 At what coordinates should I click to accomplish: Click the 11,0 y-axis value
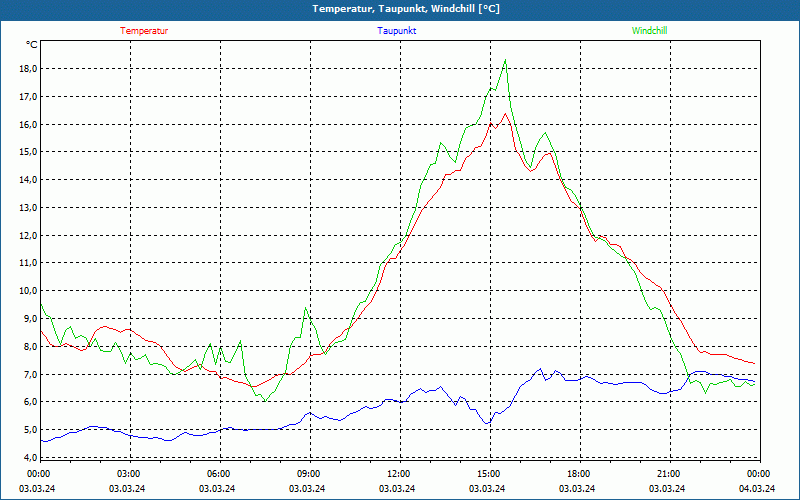point(28,263)
